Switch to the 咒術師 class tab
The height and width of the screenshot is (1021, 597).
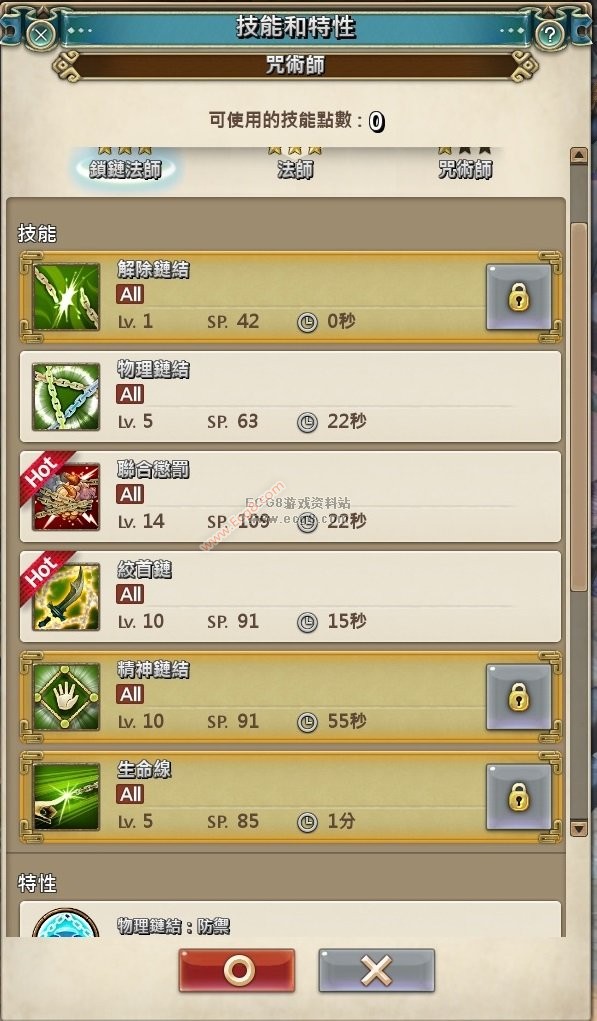click(x=465, y=169)
